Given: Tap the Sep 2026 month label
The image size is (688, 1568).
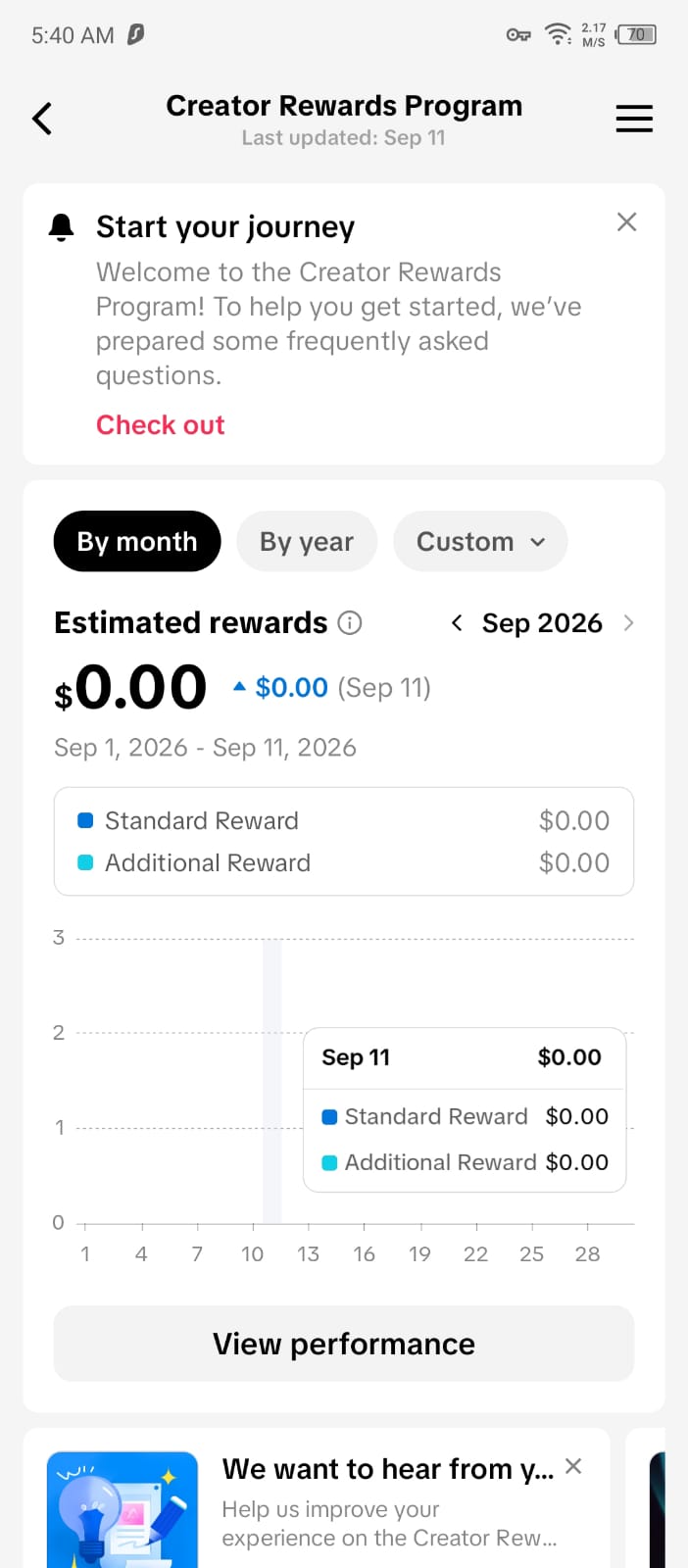Looking at the screenshot, I should (542, 622).
